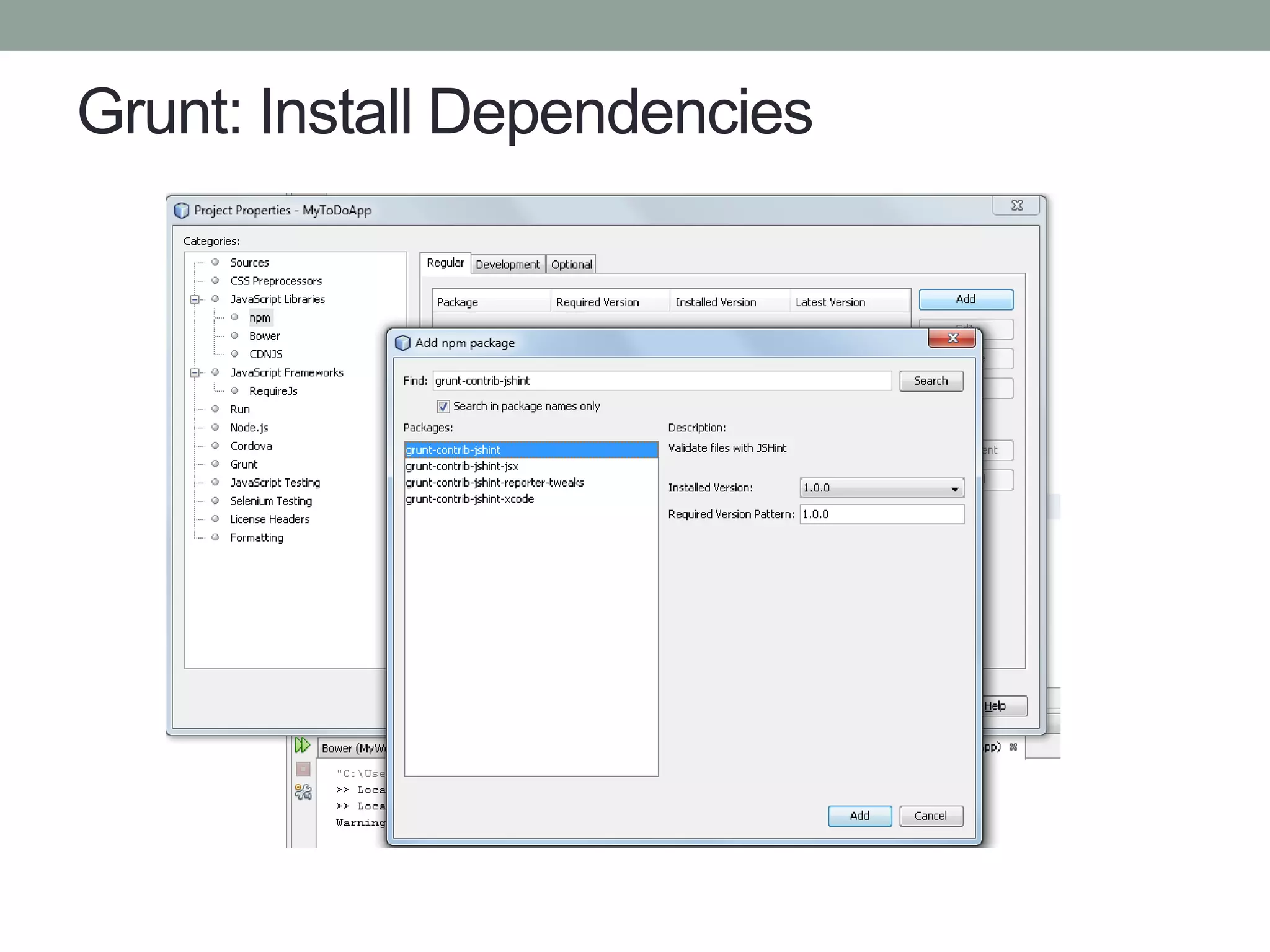The height and width of the screenshot is (952, 1270).
Task: Select CSS Preprocessors category
Action: pyautogui.click(x=276, y=281)
